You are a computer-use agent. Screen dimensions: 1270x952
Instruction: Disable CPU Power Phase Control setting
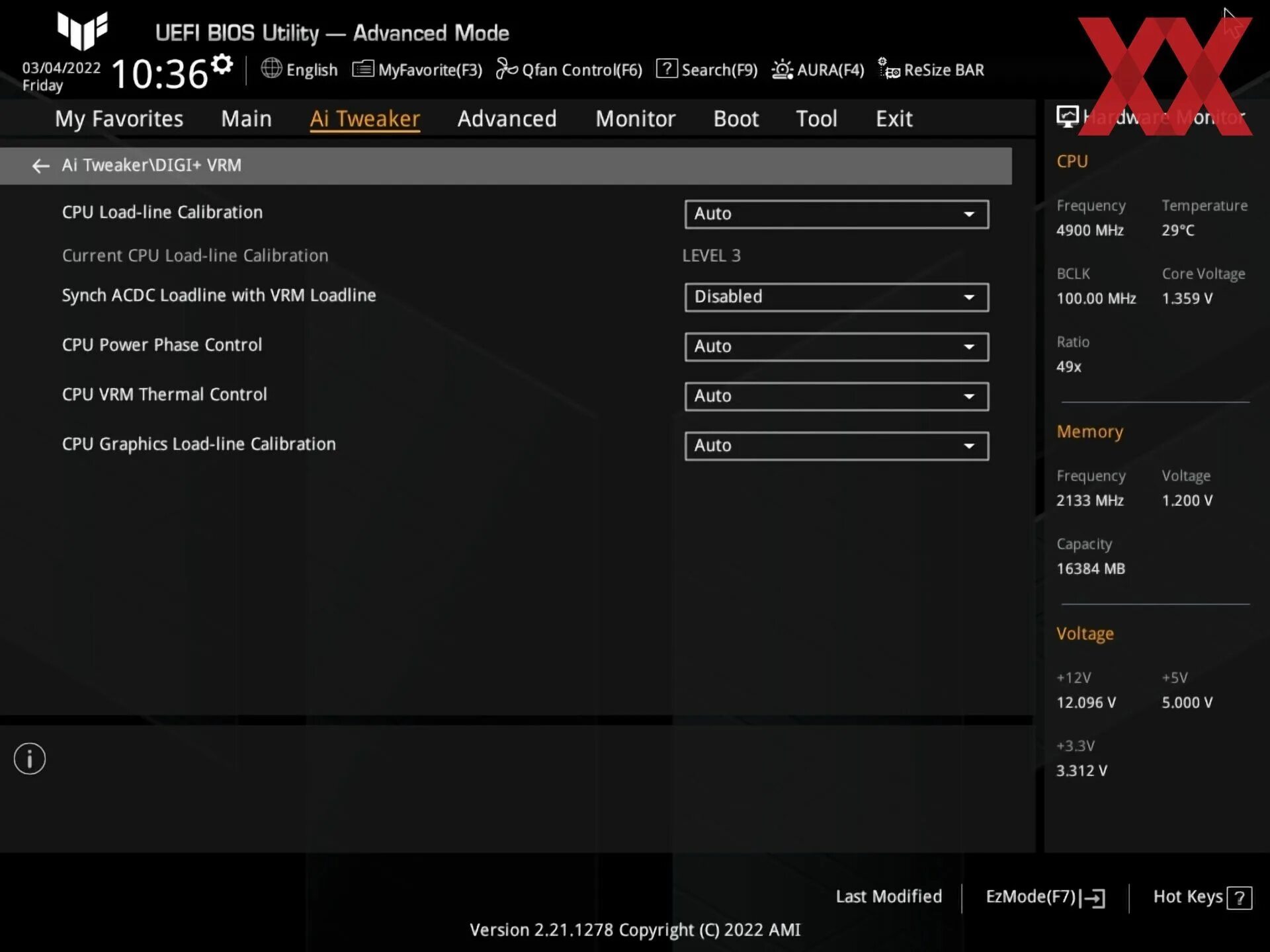(834, 346)
